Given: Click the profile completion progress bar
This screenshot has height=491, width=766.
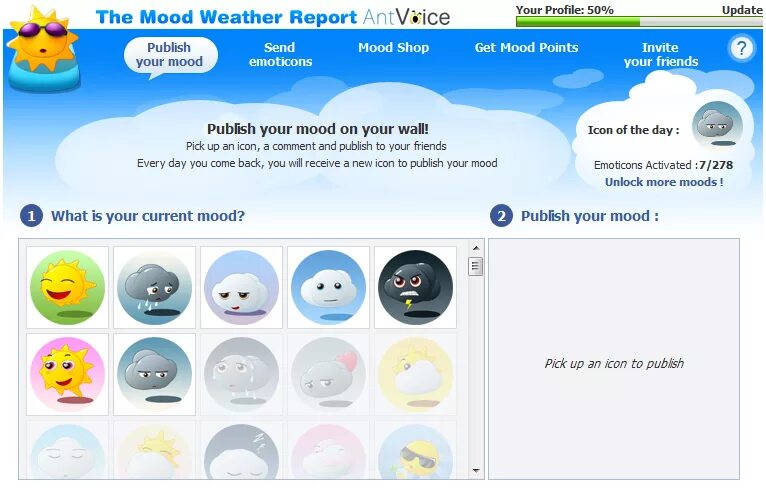Looking at the screenshot, I should pos(639,22).
